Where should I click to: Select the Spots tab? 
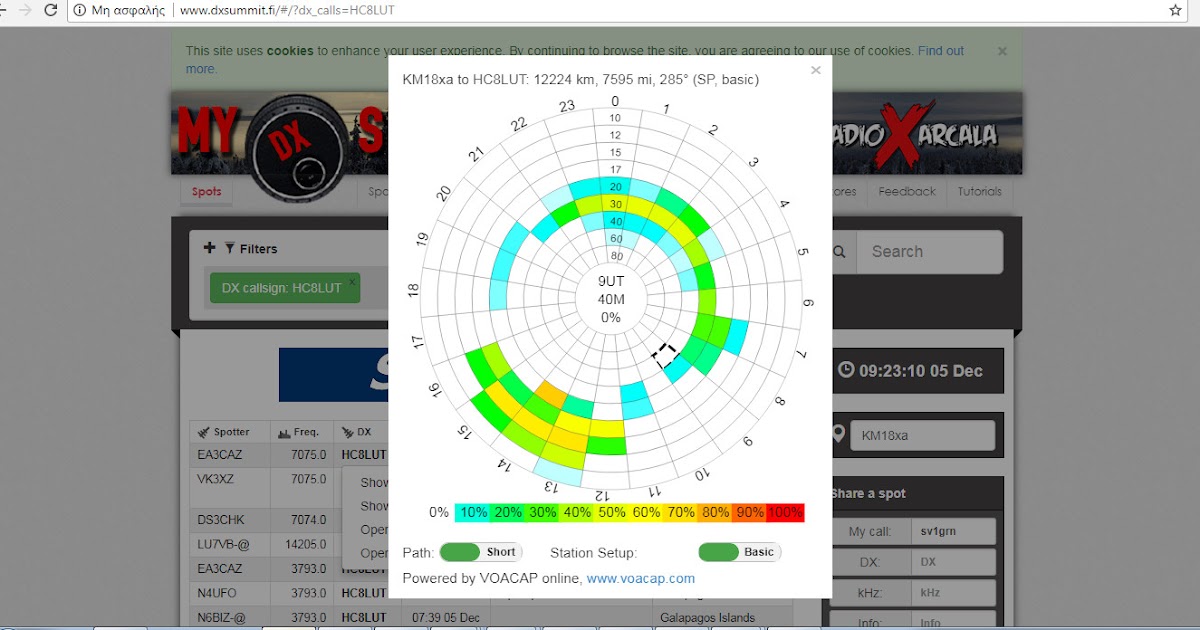click(x=206, y=192)
